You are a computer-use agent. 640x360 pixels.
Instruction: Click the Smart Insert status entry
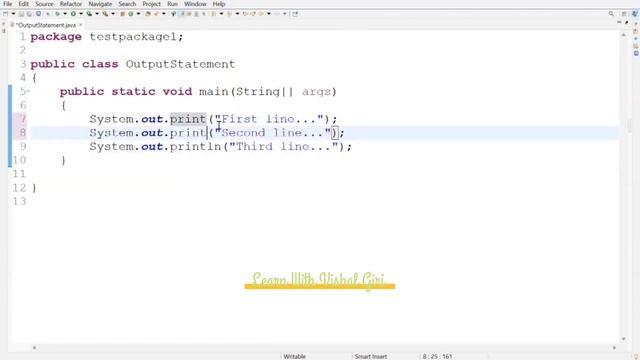tap(371, 356)
